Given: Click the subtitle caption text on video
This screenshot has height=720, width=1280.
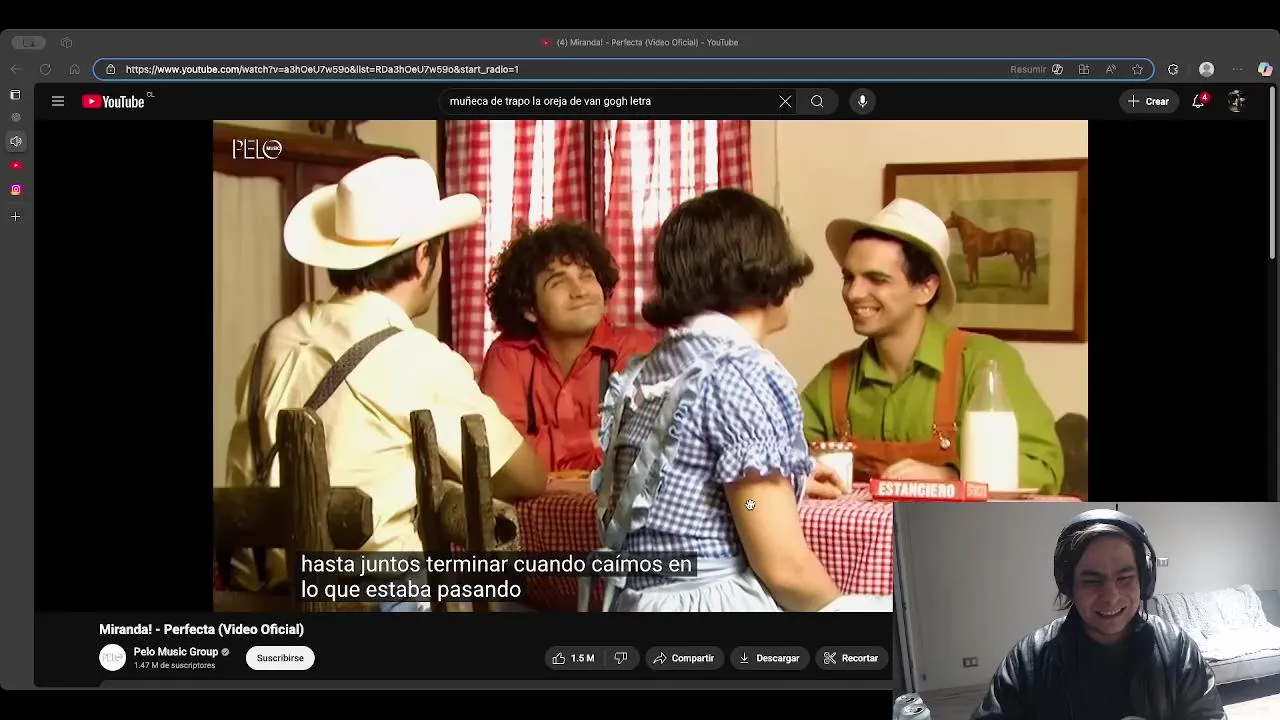Looking at the screenshot, I should pos(496,577).
